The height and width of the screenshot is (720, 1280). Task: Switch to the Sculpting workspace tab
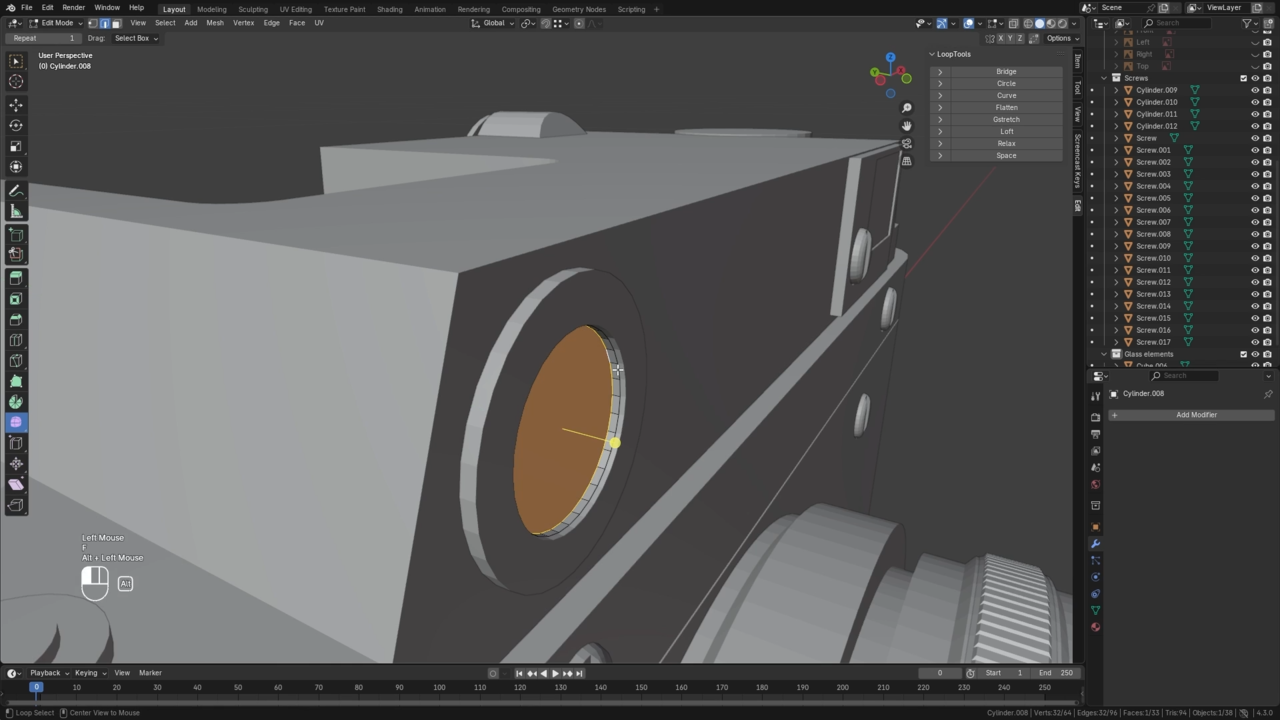pos(252,9)
